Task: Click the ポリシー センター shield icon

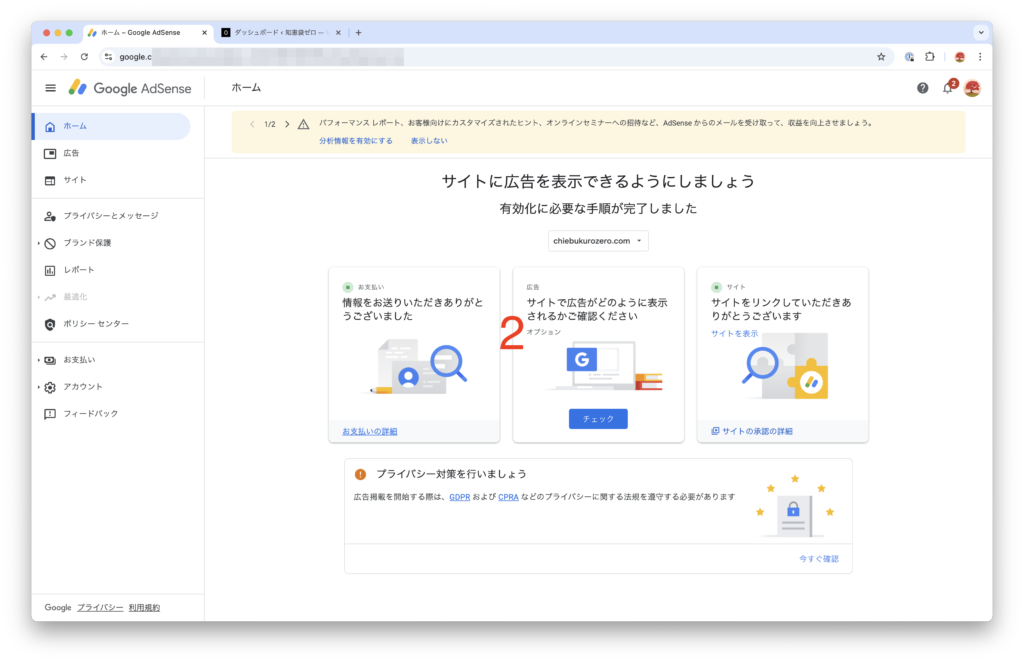Action: coord(50,324)
